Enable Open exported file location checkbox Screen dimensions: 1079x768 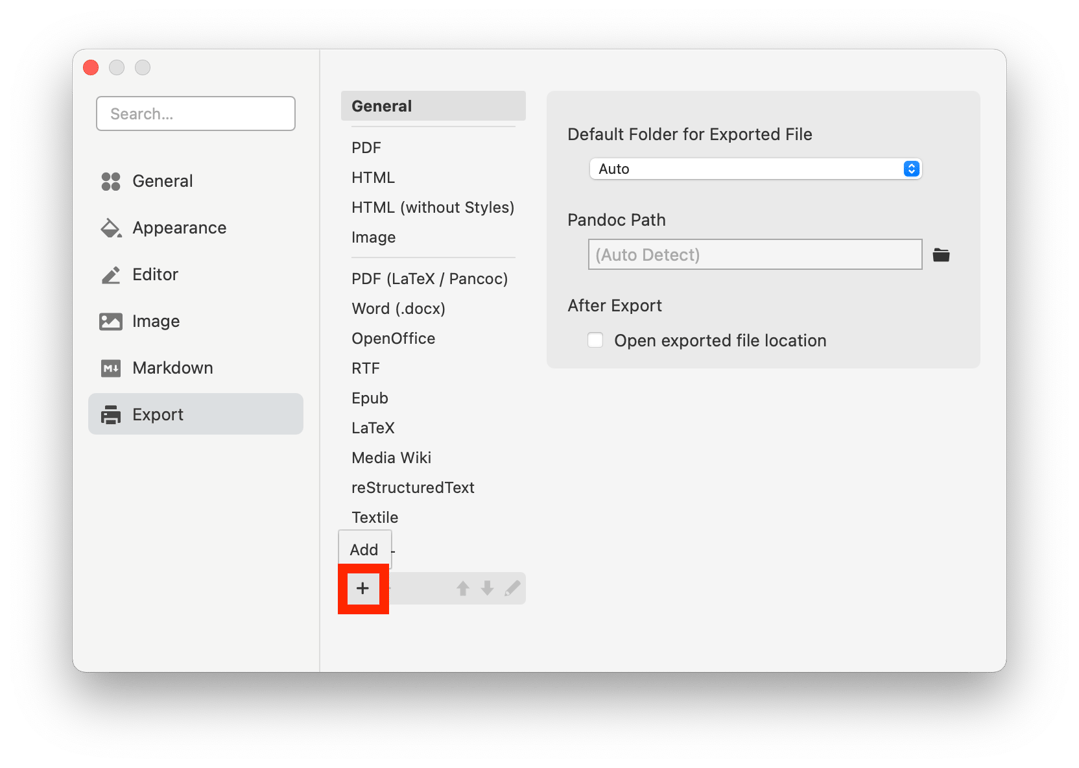[x=595, y=340]
